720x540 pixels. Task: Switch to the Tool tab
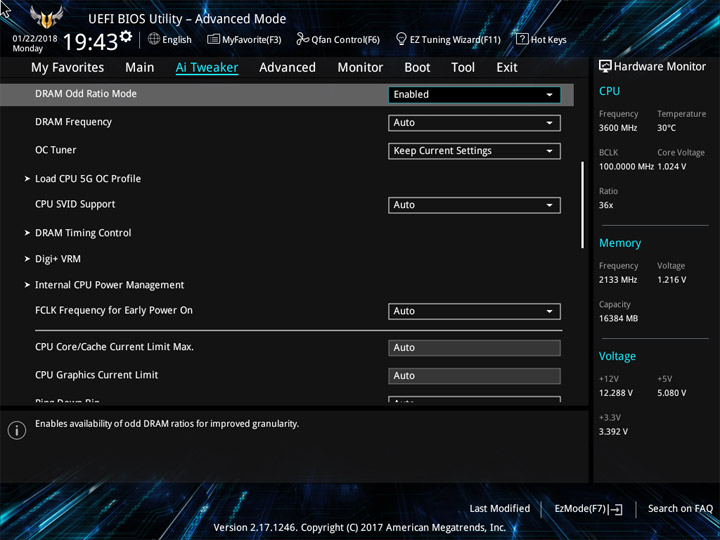pyautogui.click(x=463, y=68)
